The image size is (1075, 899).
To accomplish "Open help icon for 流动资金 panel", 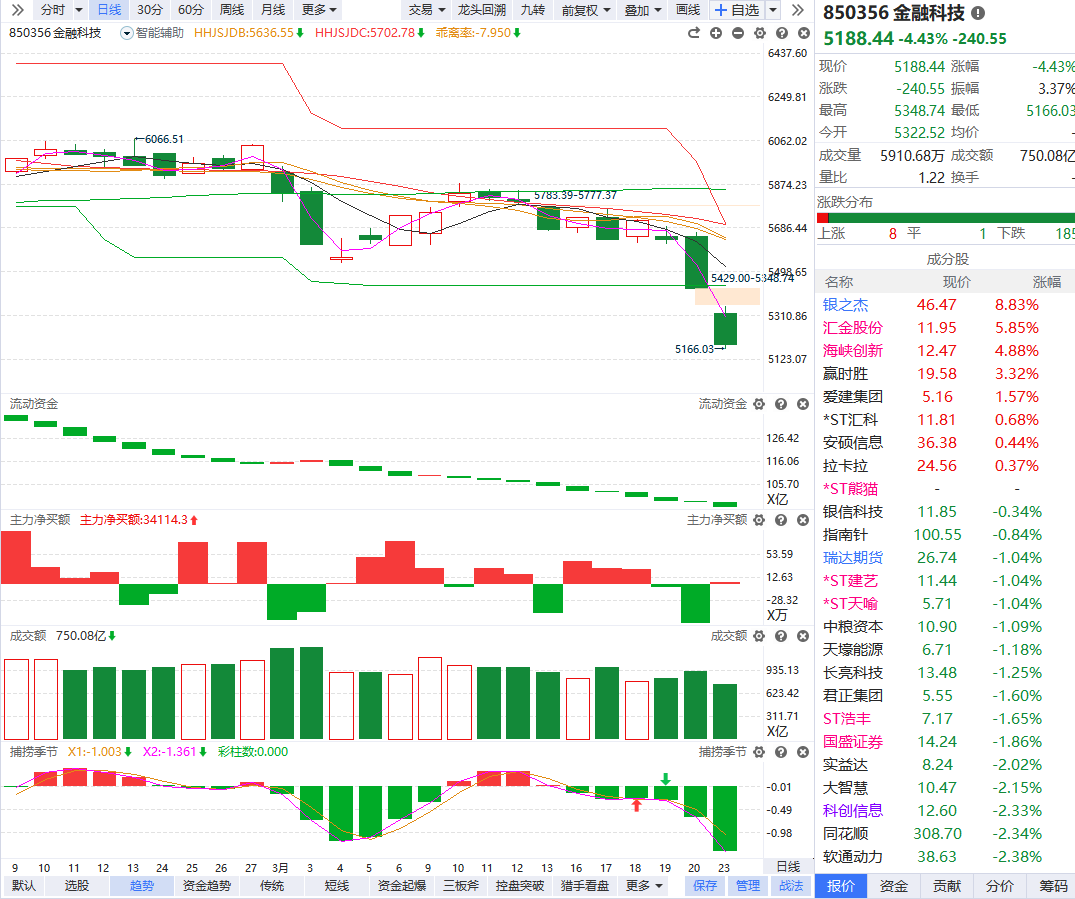I will point(781,405).
